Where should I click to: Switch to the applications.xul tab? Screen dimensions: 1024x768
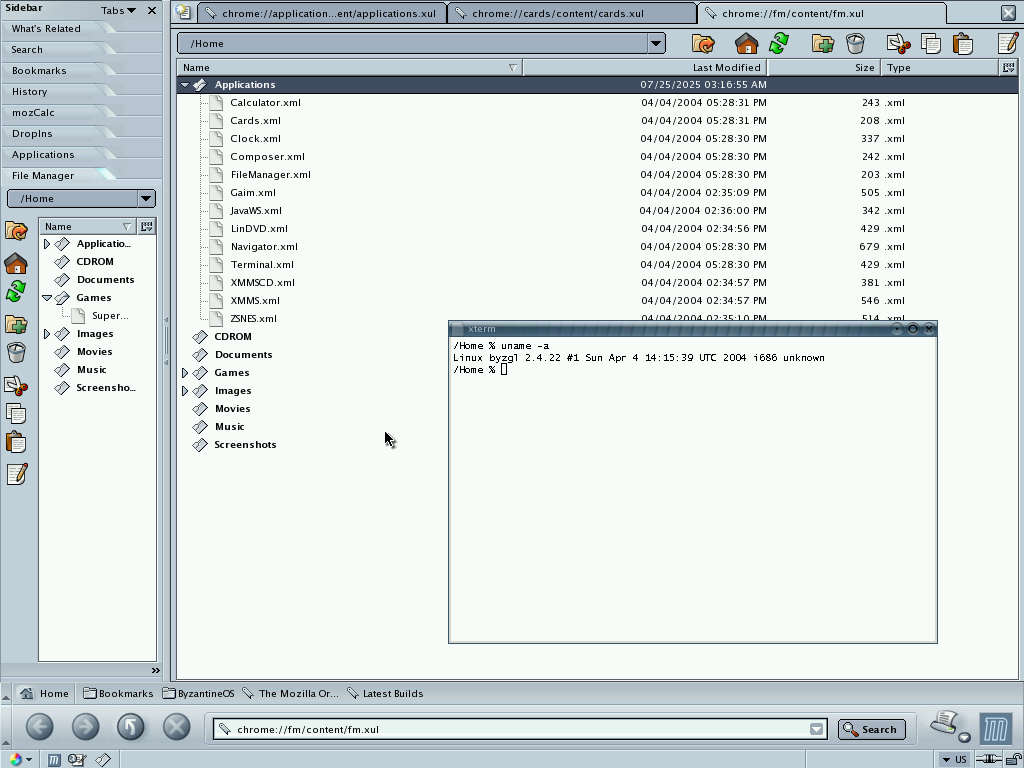(321, 13)
